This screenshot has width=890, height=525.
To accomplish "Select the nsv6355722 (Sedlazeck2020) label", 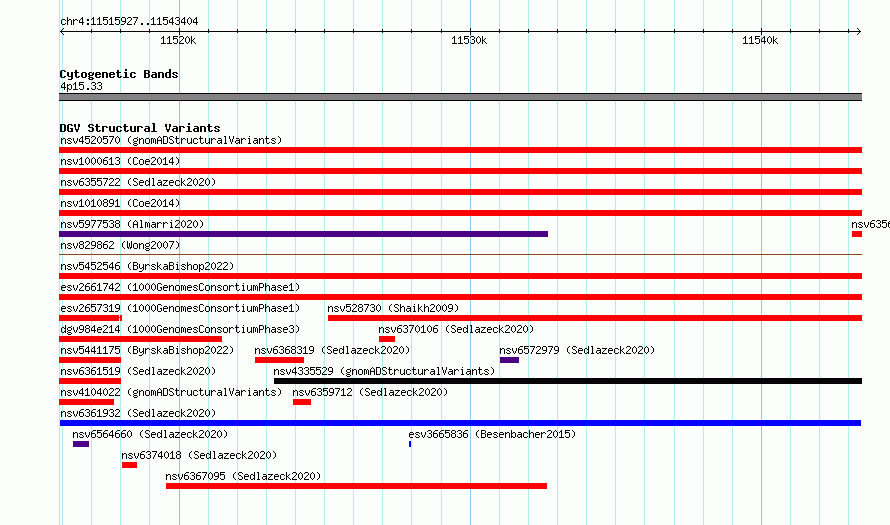I will [138, 182].
